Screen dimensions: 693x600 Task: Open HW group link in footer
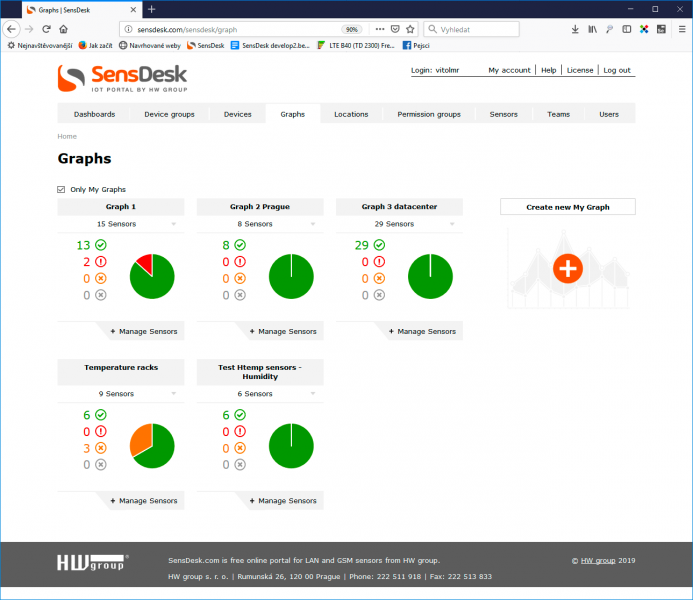click(x=598, y=560)
